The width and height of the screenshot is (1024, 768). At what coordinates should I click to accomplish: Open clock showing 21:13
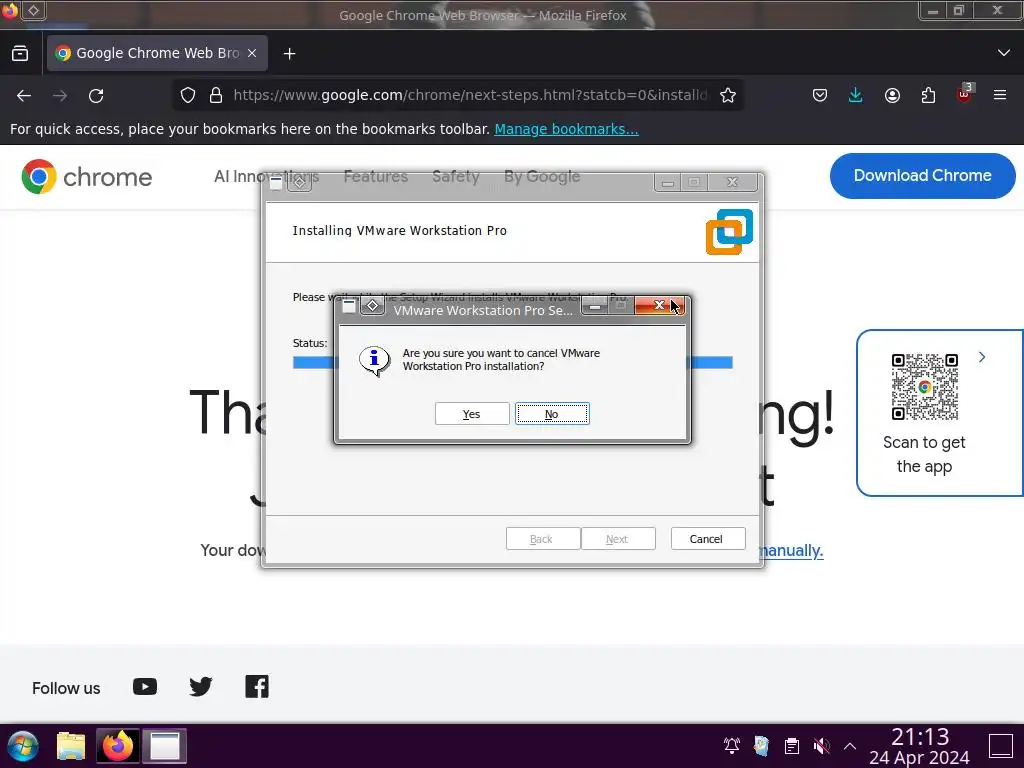pyautogui.click(x=920, y=746)
